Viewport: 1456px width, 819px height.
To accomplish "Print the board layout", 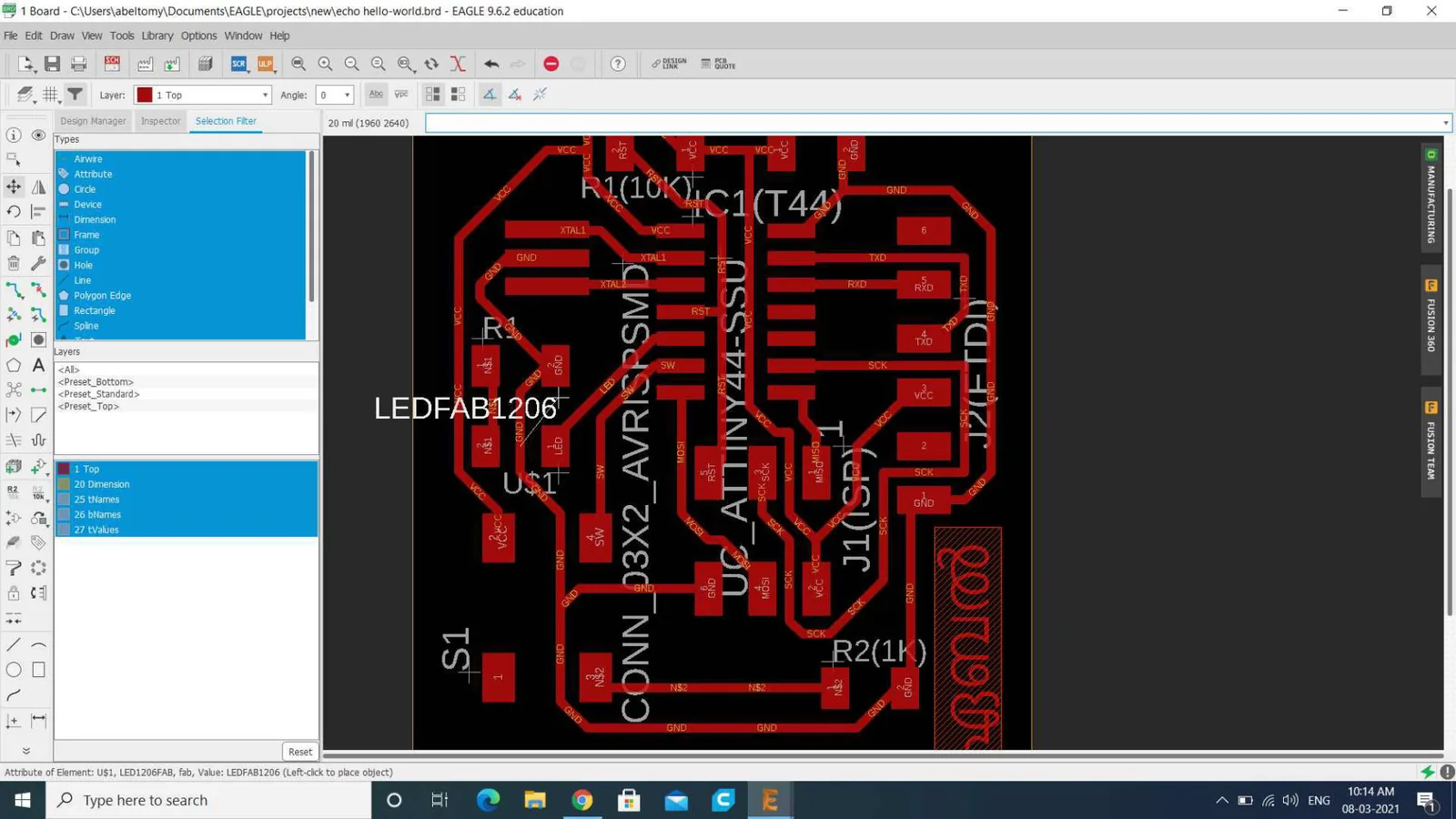I will click(x=79, y=64).
